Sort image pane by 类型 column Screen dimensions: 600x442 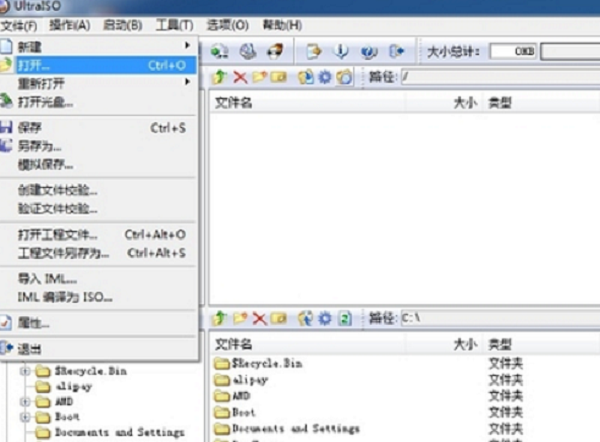[x=541, y=103]
